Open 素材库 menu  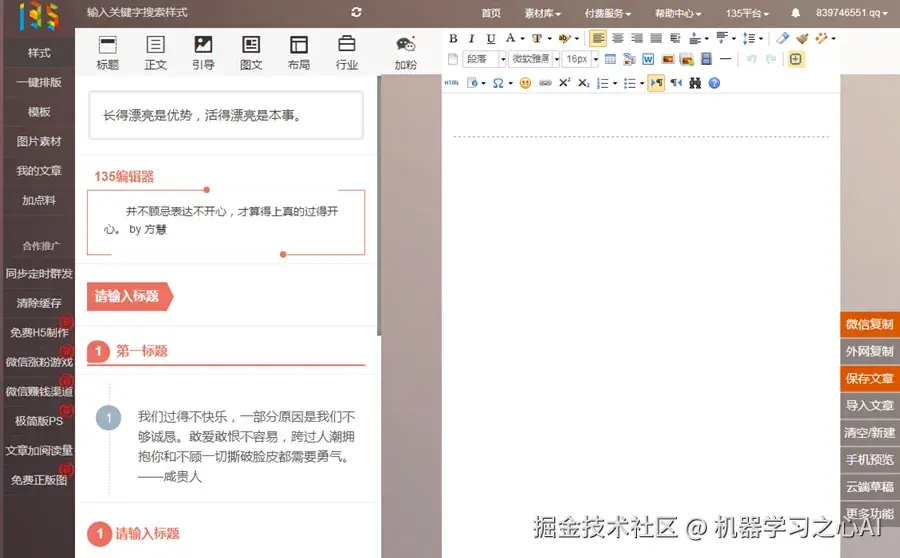542,13
